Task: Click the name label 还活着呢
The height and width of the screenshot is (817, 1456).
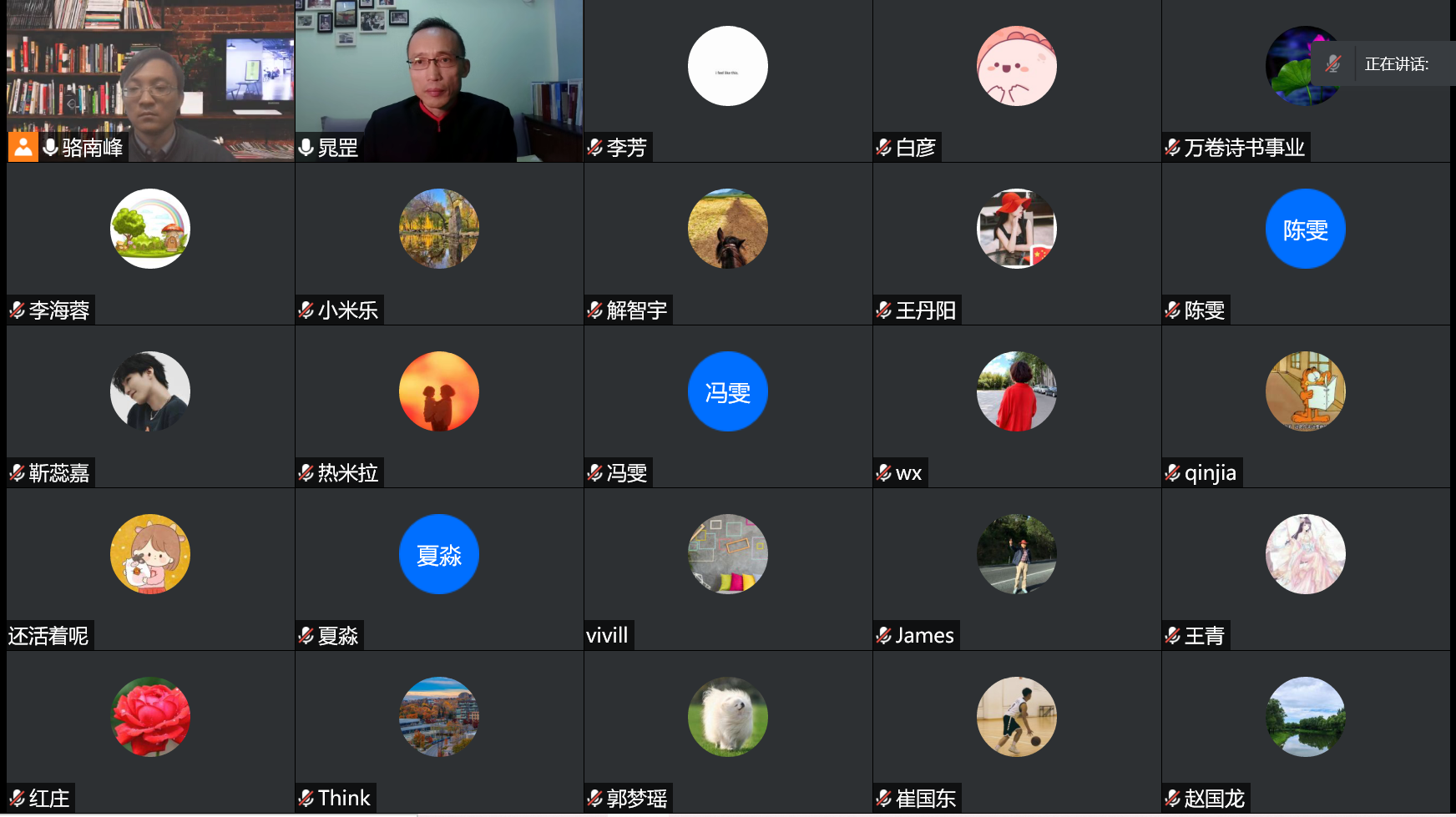Action: [x=48, y=636]
